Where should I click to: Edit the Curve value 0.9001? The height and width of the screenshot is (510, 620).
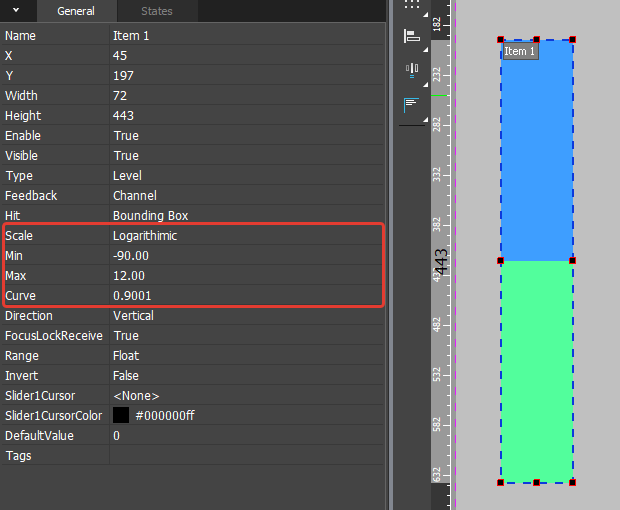click(x=246, y=296)
